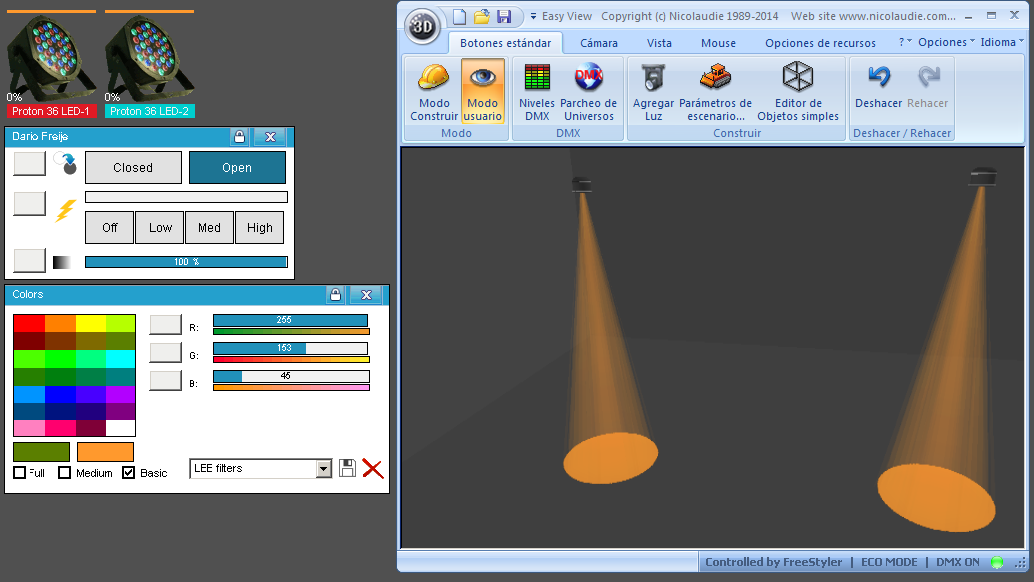Set strobe to Low
The height and width of the screenshot is (582, 1034).
pos(160,227)
